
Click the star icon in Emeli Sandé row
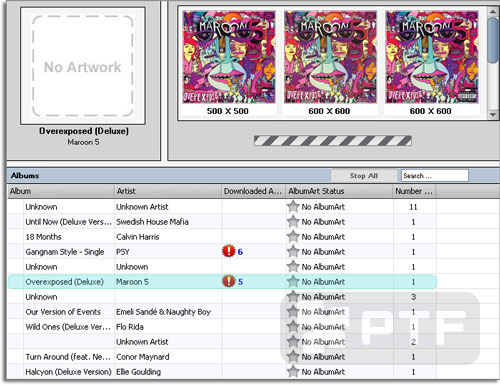pos(293,311)
